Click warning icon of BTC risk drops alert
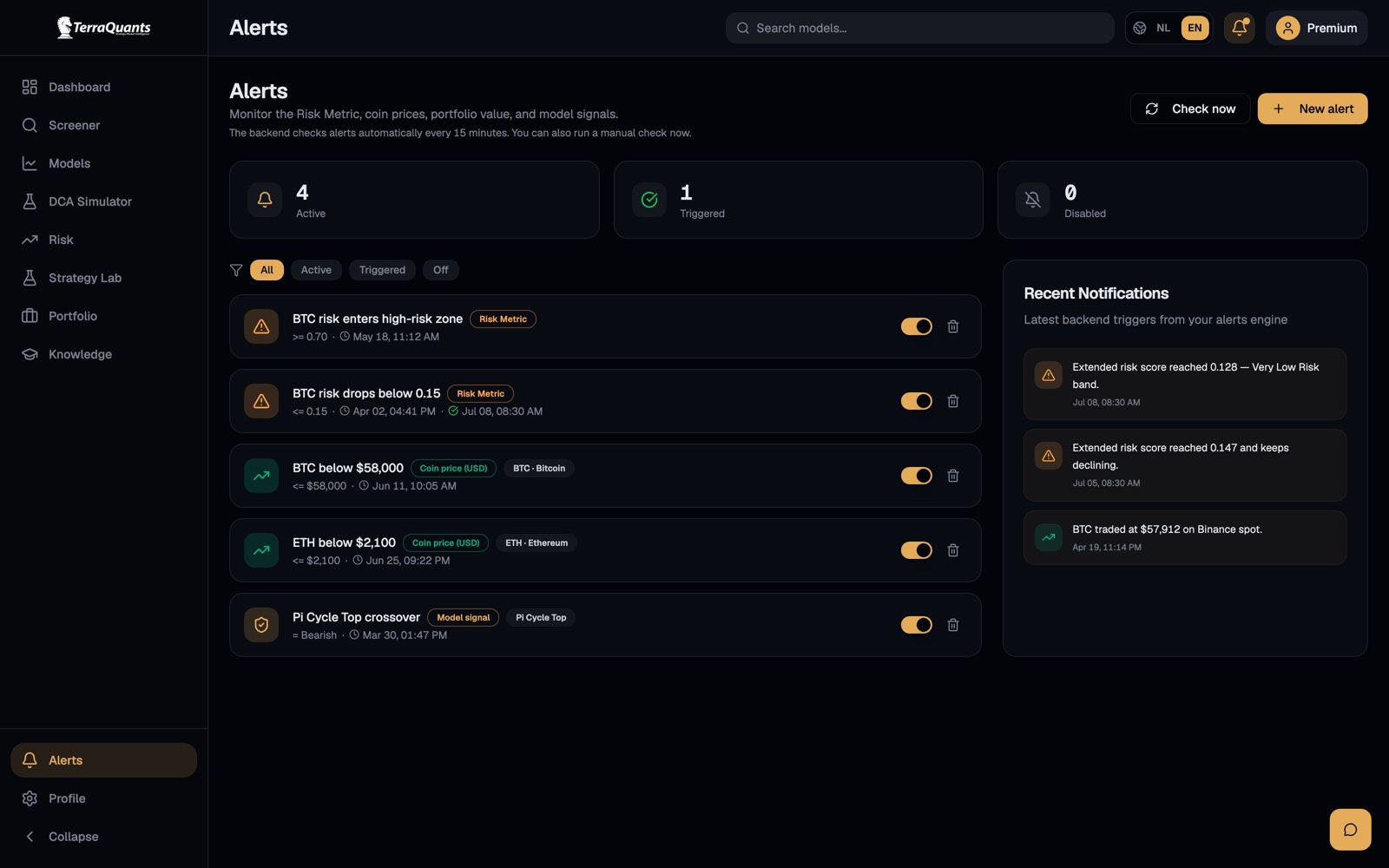The width and height of the screenshot is (1389, 868). (261, 401)
